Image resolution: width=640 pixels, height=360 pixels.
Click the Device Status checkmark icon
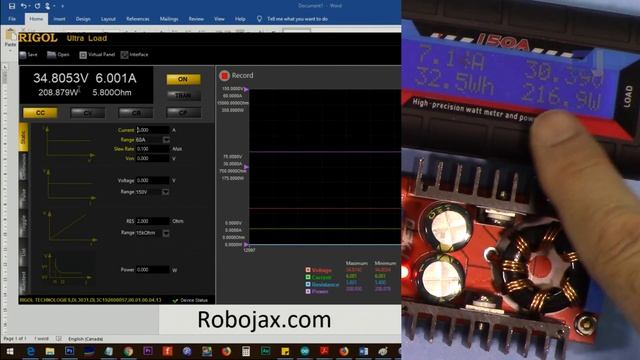[x=175, y=300]
